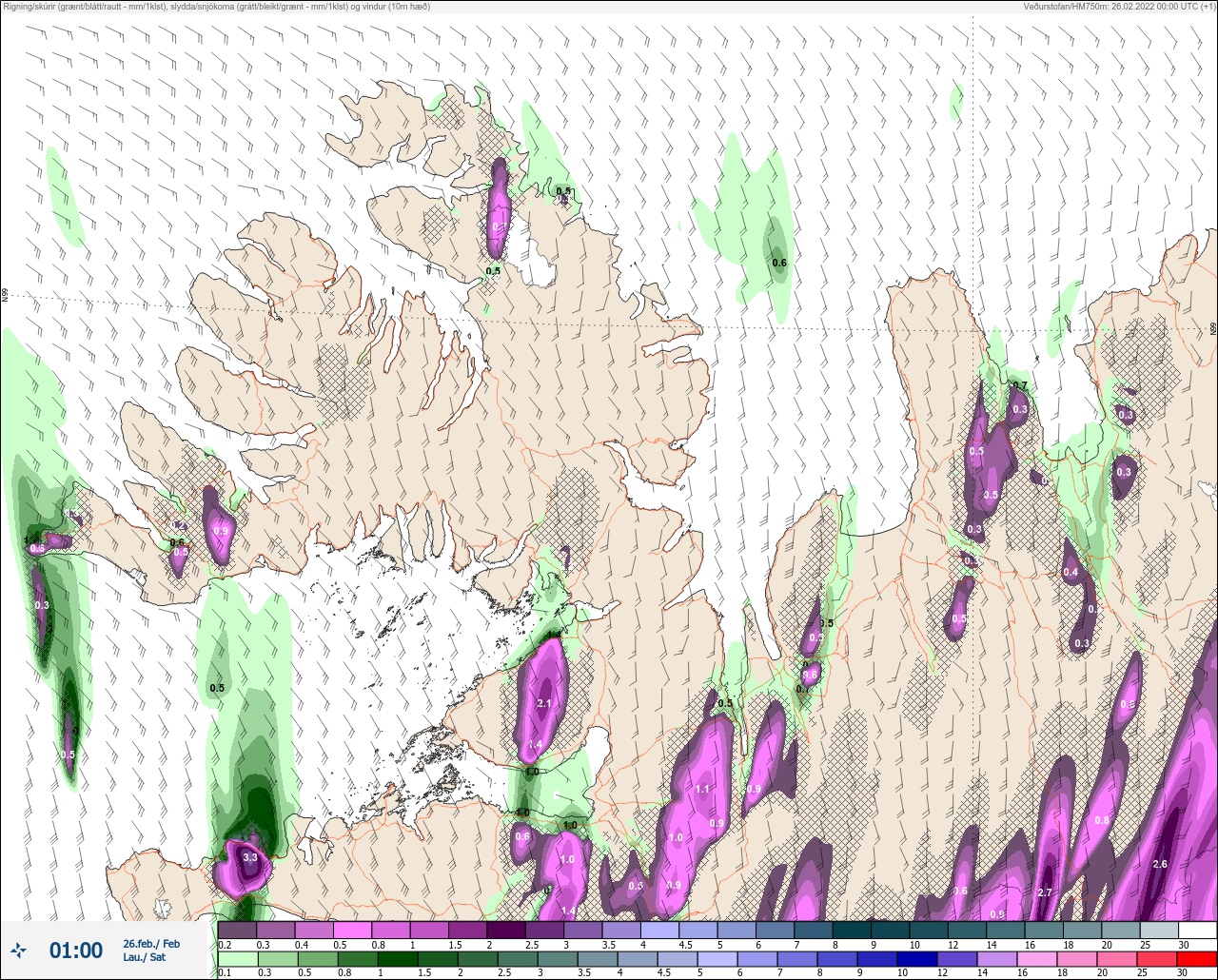Image resolution: width=1218 pixels, height=980 pixels.
Task: Click the Veðurstofan logo icon beside 01:00
Action: pos(19,950)
